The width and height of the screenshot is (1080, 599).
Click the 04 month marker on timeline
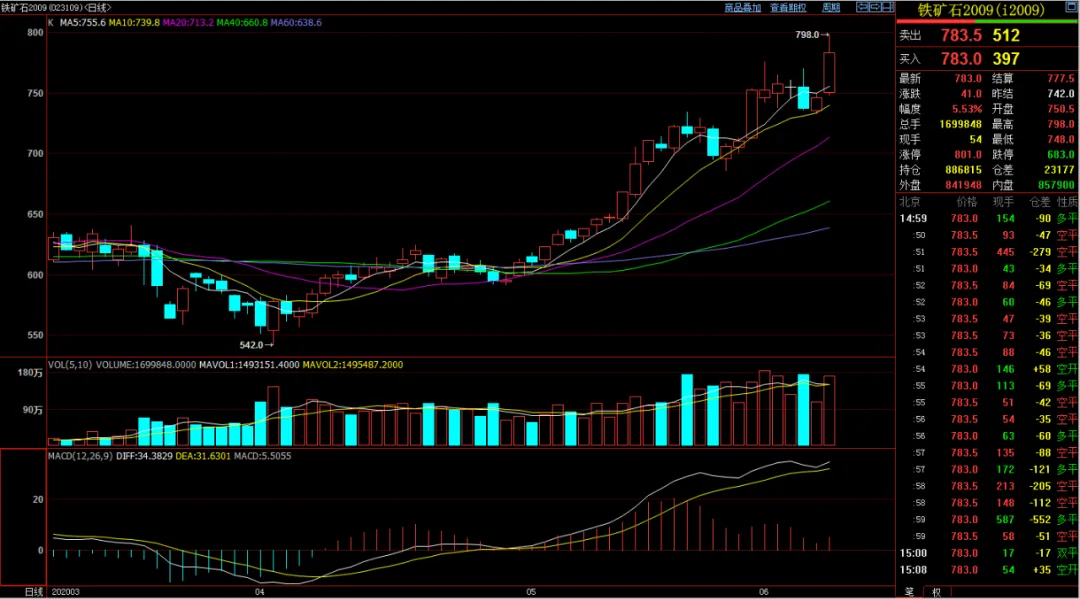[x=260, y=592]
